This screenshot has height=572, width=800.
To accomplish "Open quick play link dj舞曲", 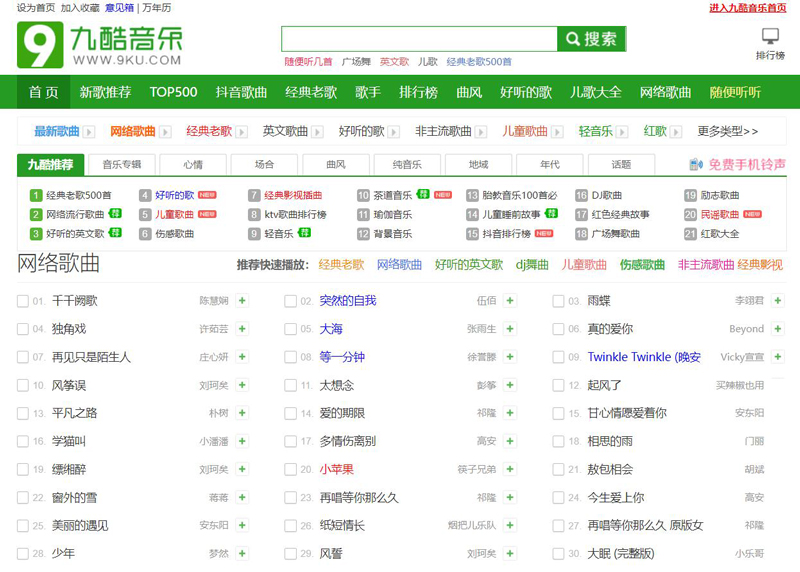I will tap(532, 264).
